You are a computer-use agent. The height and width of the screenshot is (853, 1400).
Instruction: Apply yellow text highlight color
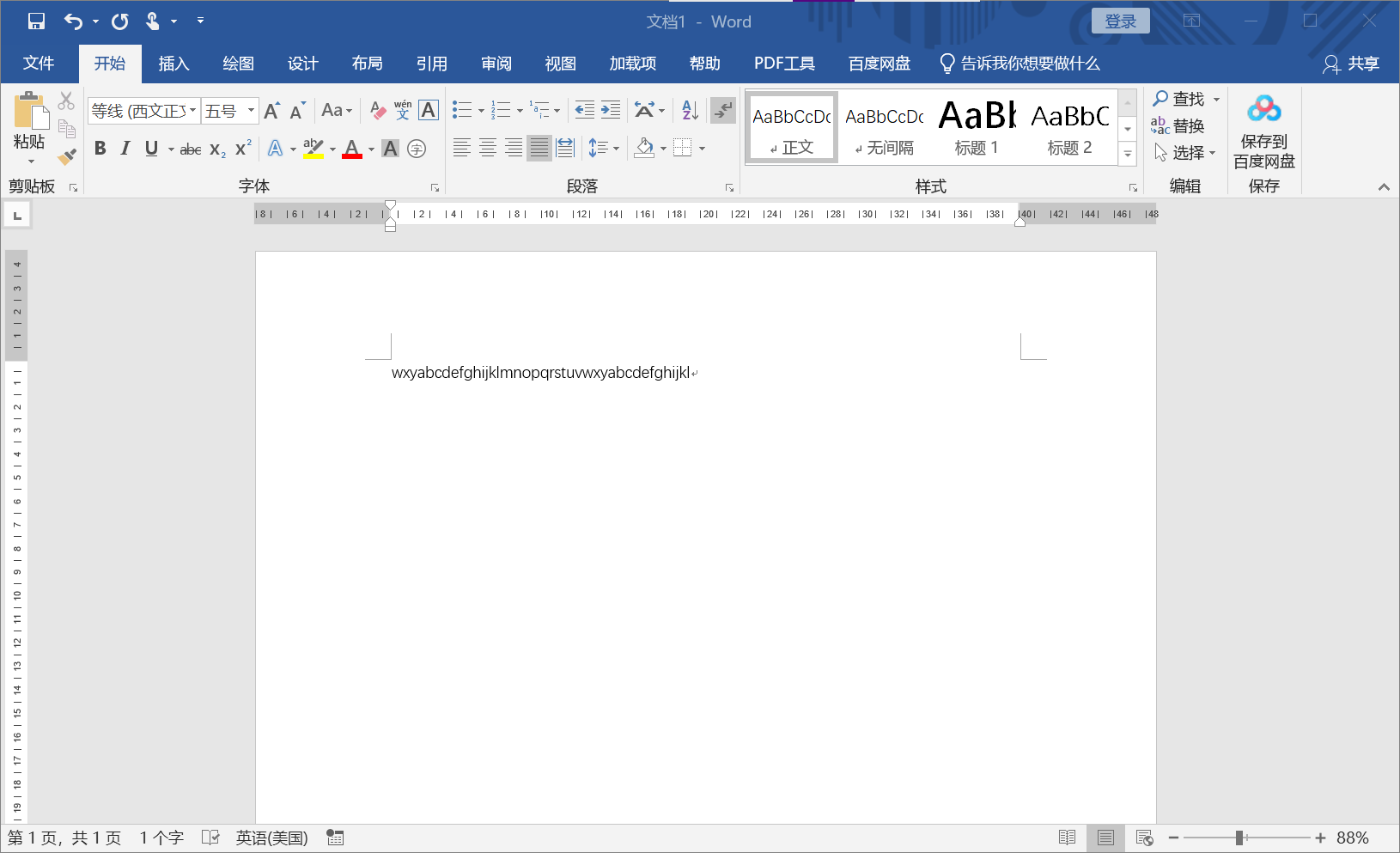pyautogui.click(x=313, y=149)
